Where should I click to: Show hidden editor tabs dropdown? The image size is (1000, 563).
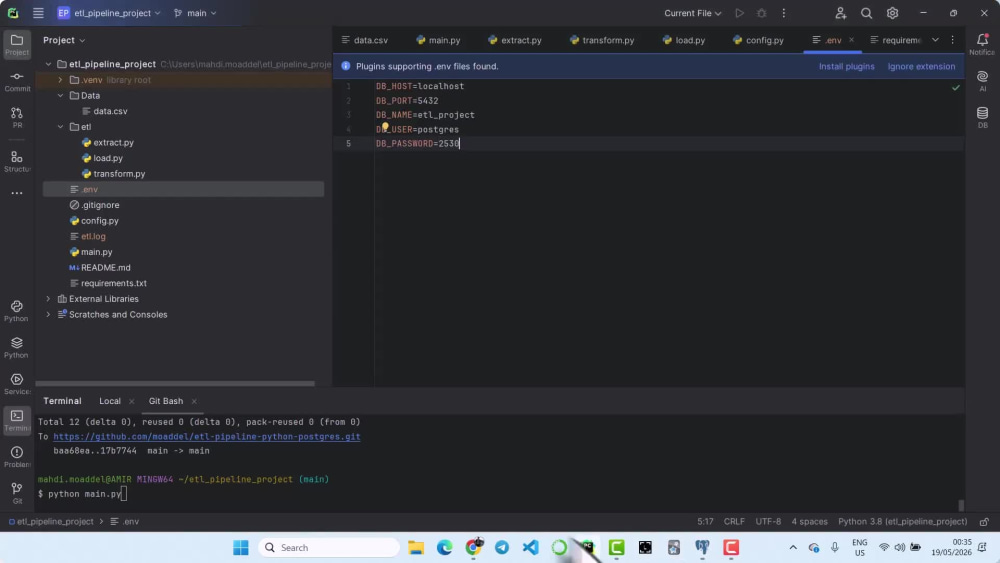[935, 40]
